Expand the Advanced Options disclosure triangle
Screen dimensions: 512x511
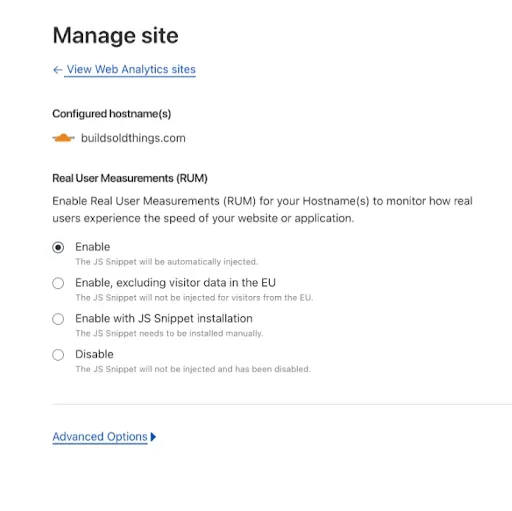153,437
